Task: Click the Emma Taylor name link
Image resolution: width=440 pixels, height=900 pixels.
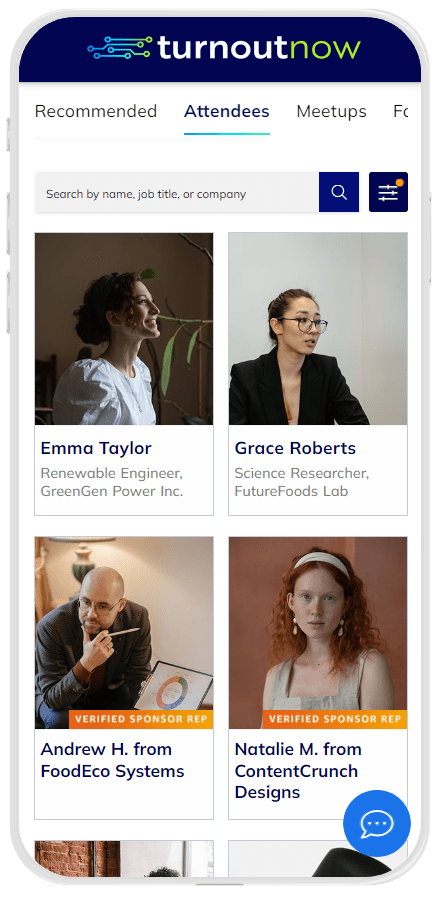Action: coord(96,448)
